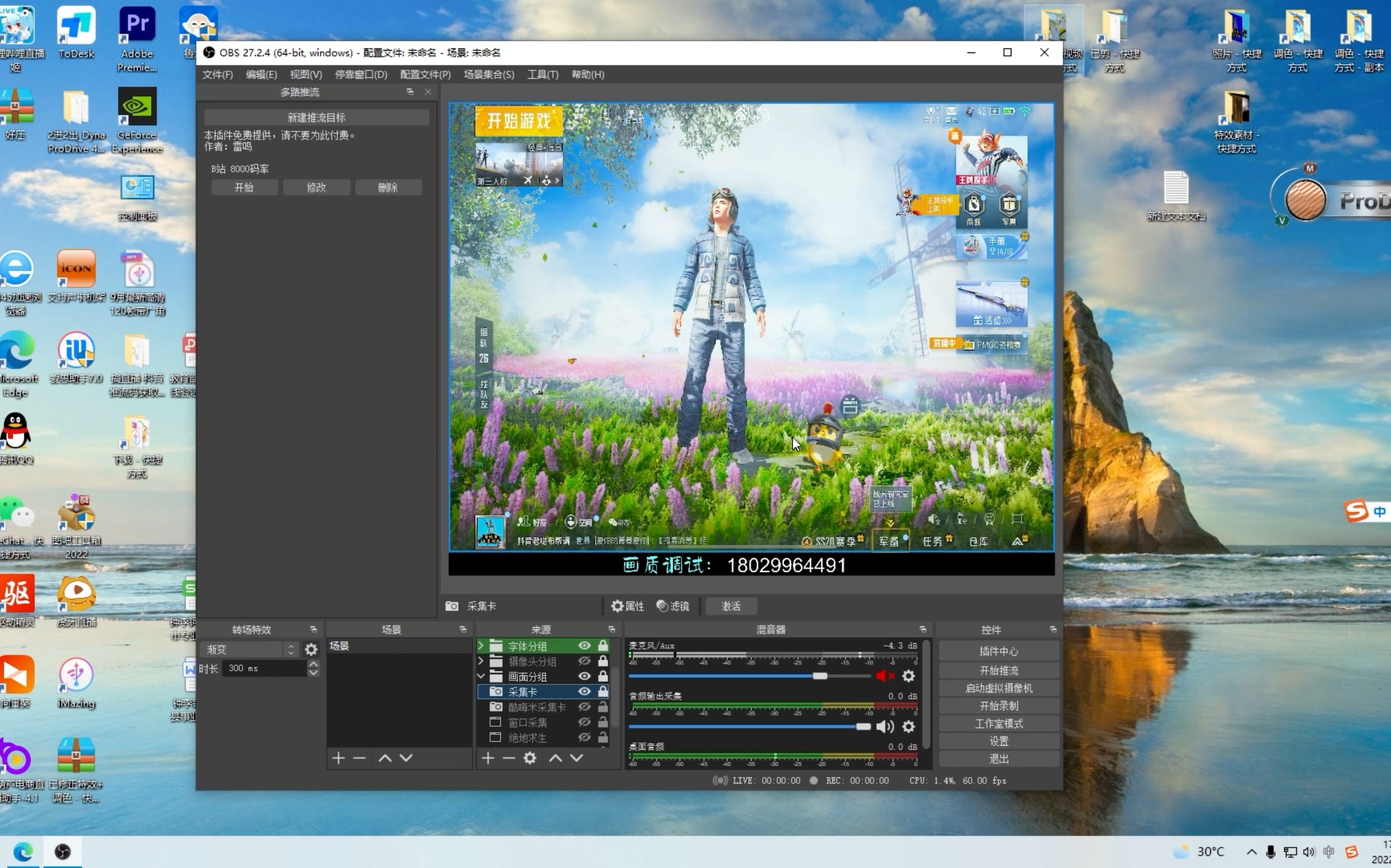Click 新建推流目标 button
This screenshot has height=868, width=1391.
pyautogui.click(x=317, y=118)
